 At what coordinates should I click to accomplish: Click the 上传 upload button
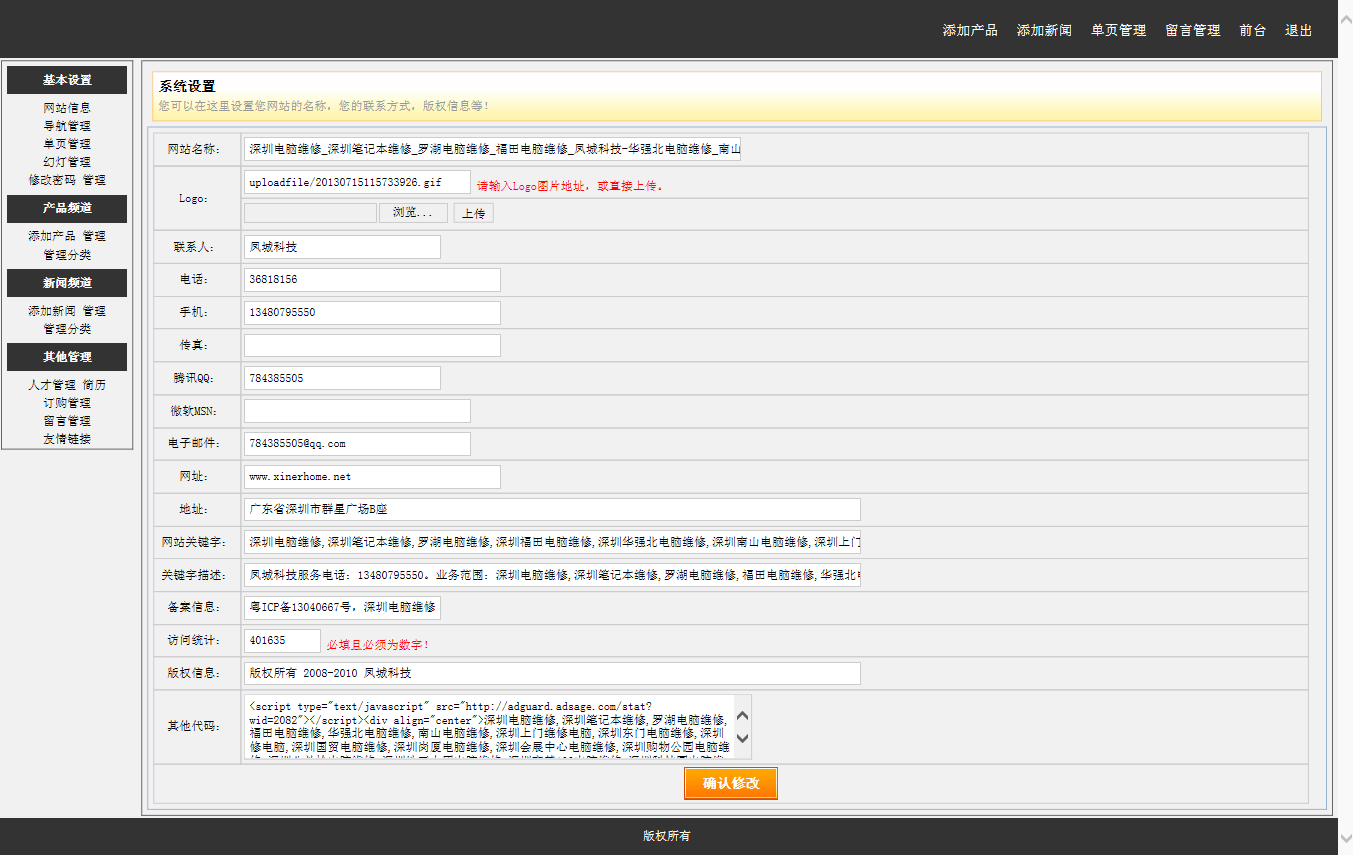click(x=473, y=213)
